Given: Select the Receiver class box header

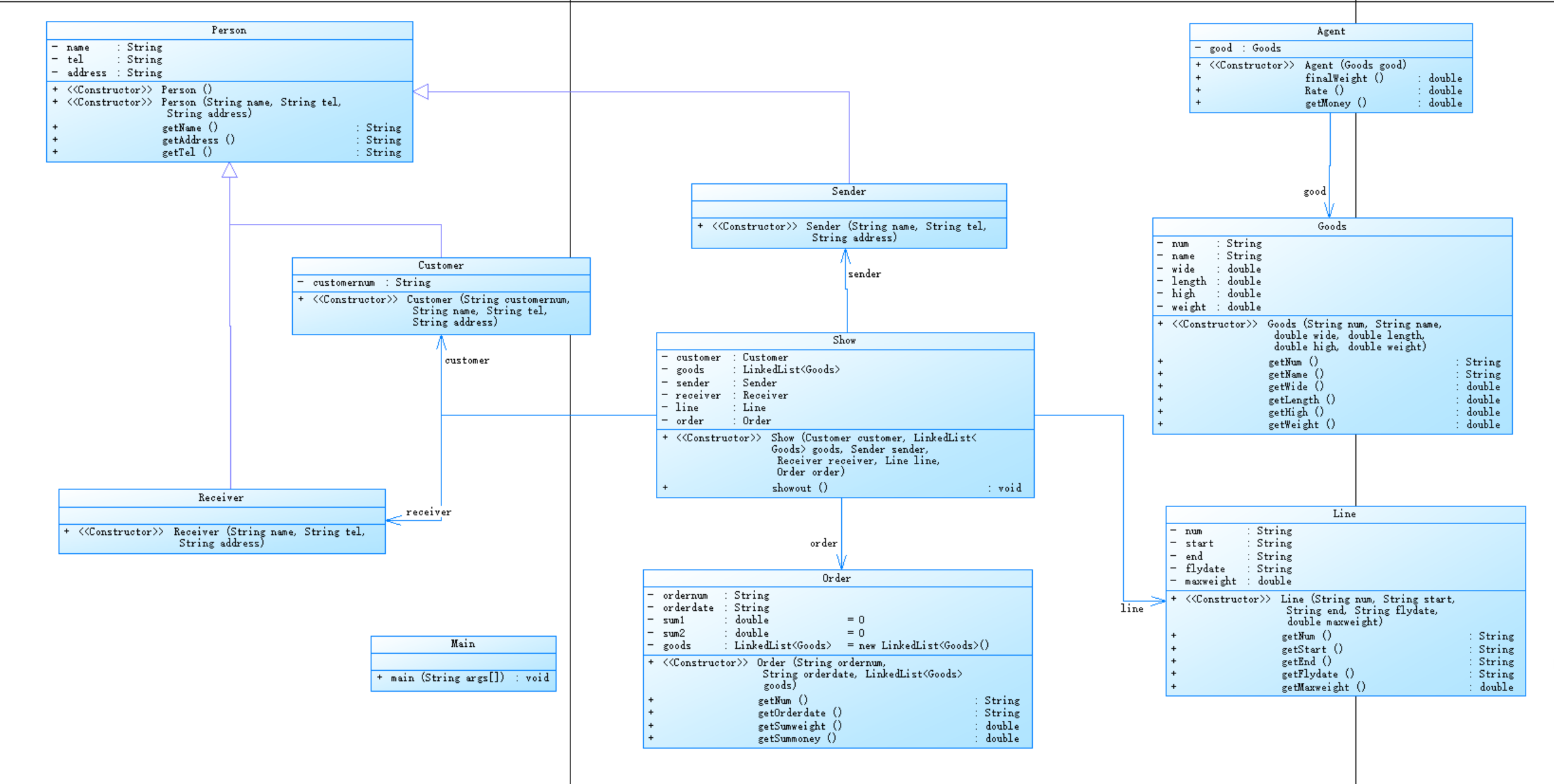Looking at the screenshot, I should (221, 498).
